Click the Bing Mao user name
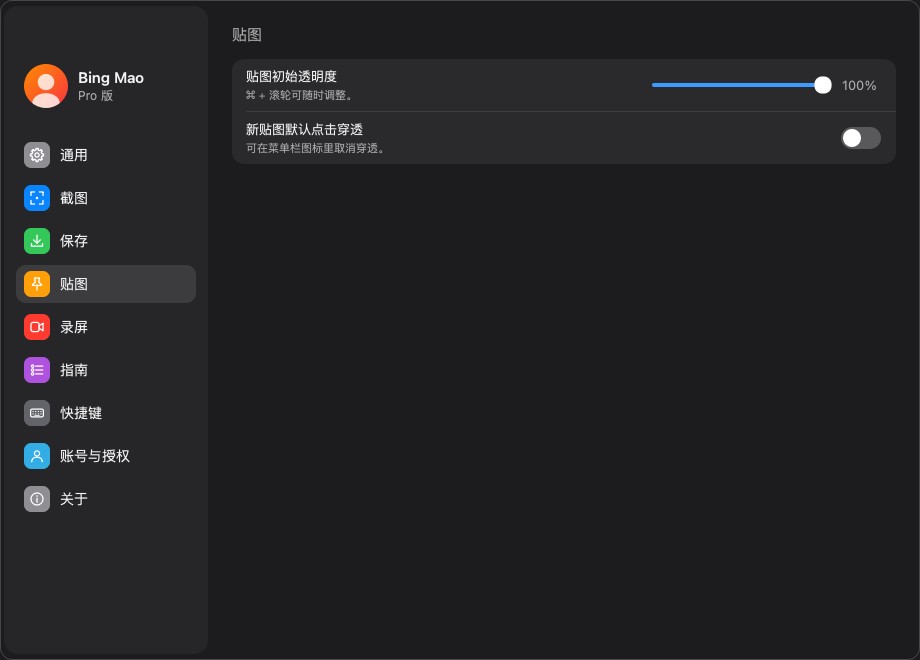 111,77
